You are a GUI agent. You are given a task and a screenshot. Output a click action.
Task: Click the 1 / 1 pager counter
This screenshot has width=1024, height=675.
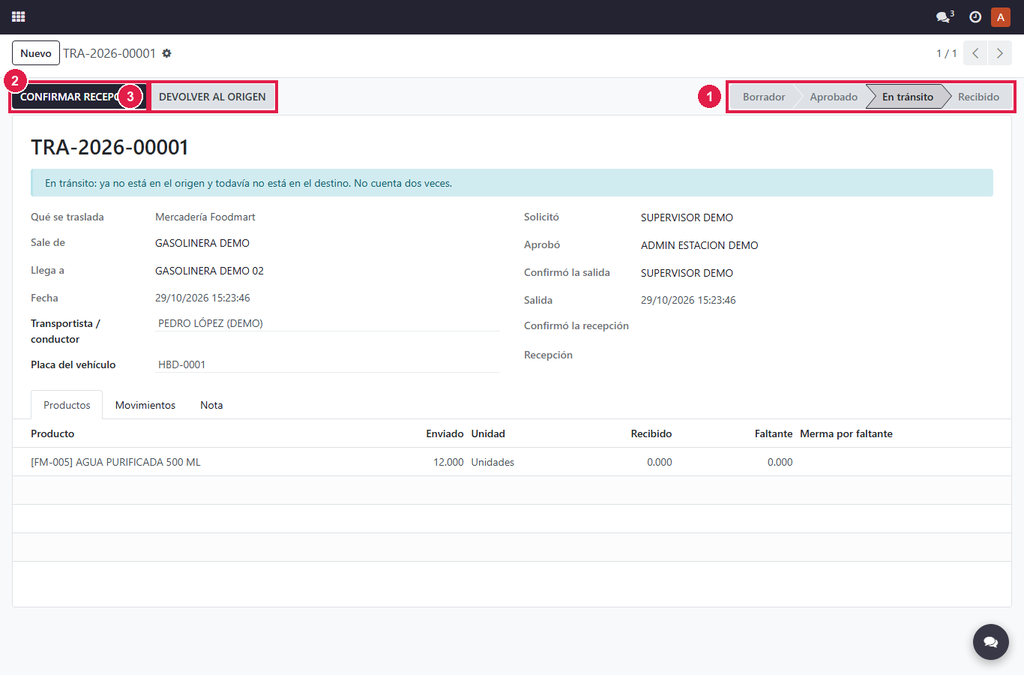pyautogui.click(x=946, y=54)
